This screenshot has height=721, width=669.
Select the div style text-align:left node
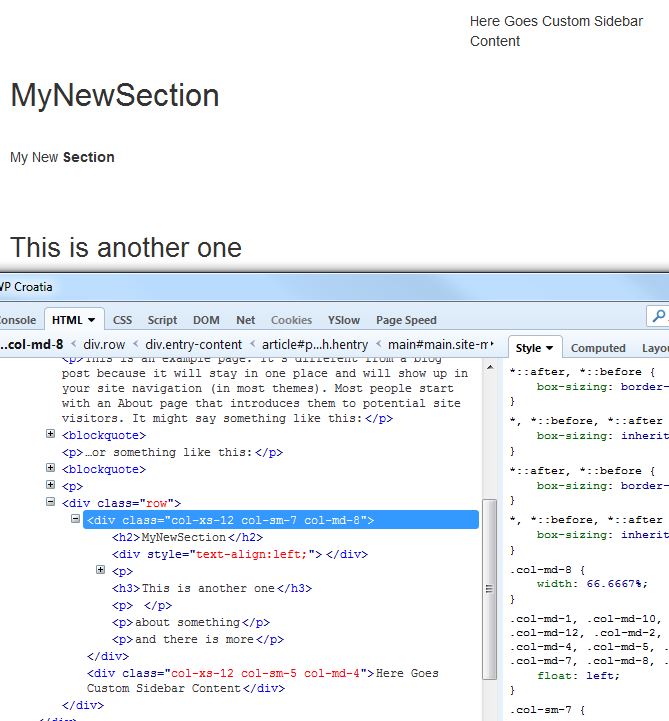tap(240, 554)
